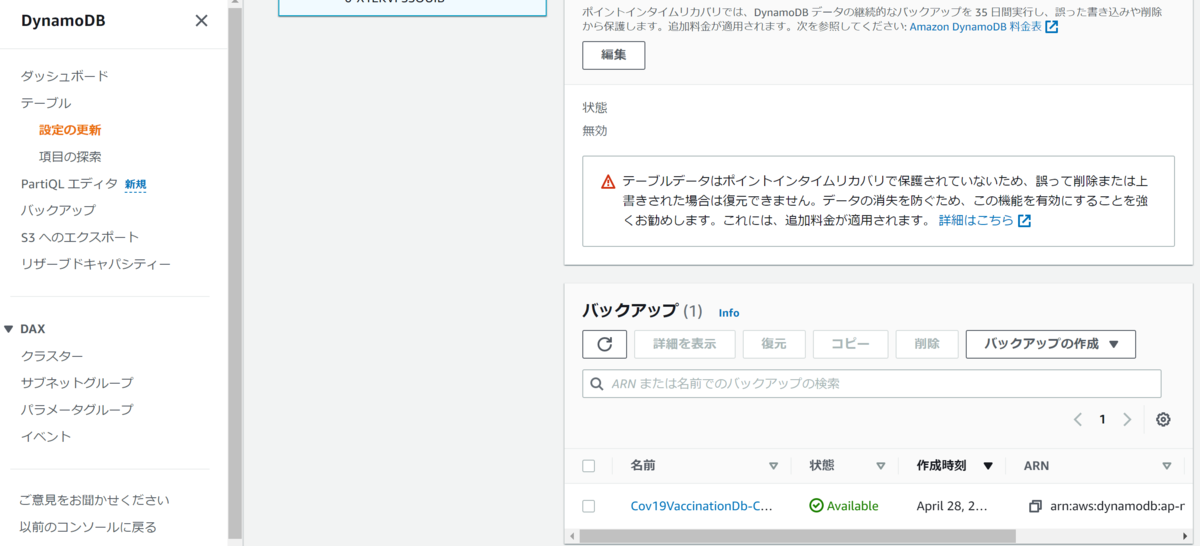This screenshot has height=546, width=1200.
Task: Copy the backup ARN icon
Action: (1035, 507)
